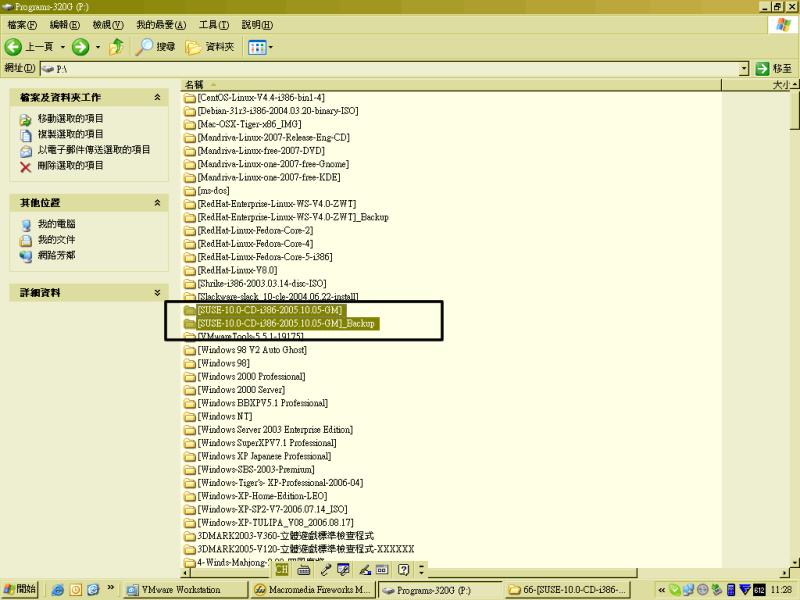The height and width of the screenshot is (600, 800).
Task: Open the 編輯(E) menu
Action: 65,24
